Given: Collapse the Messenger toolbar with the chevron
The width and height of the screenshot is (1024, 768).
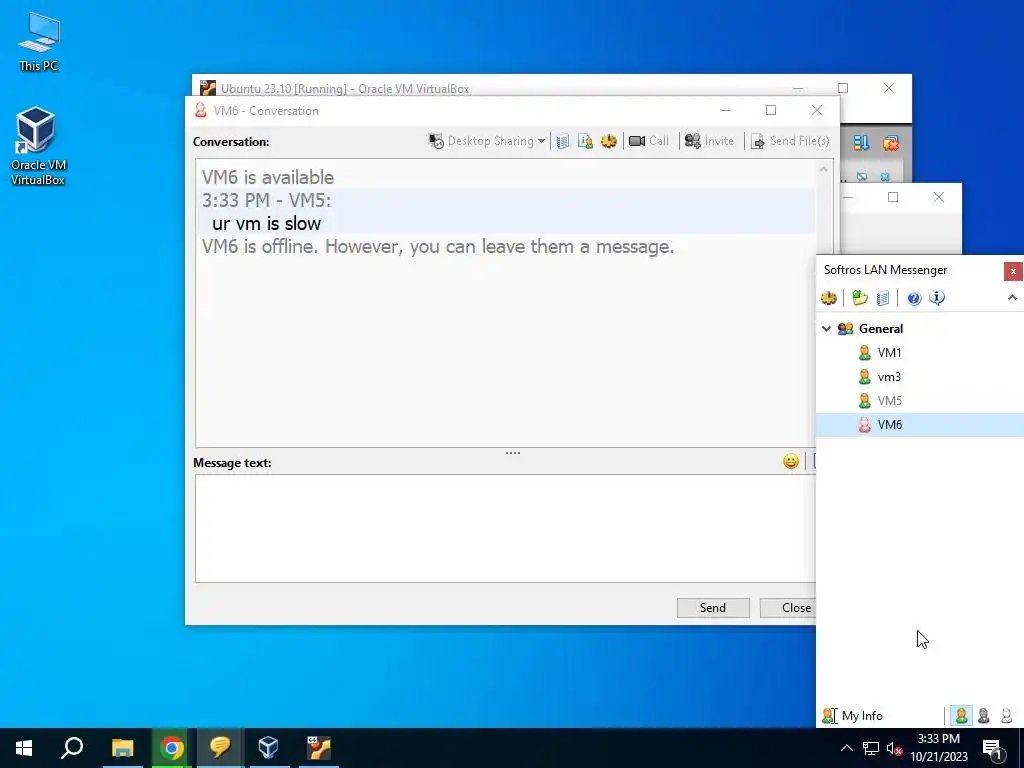Looking at the screenshot, I should tap(1012, 298).
